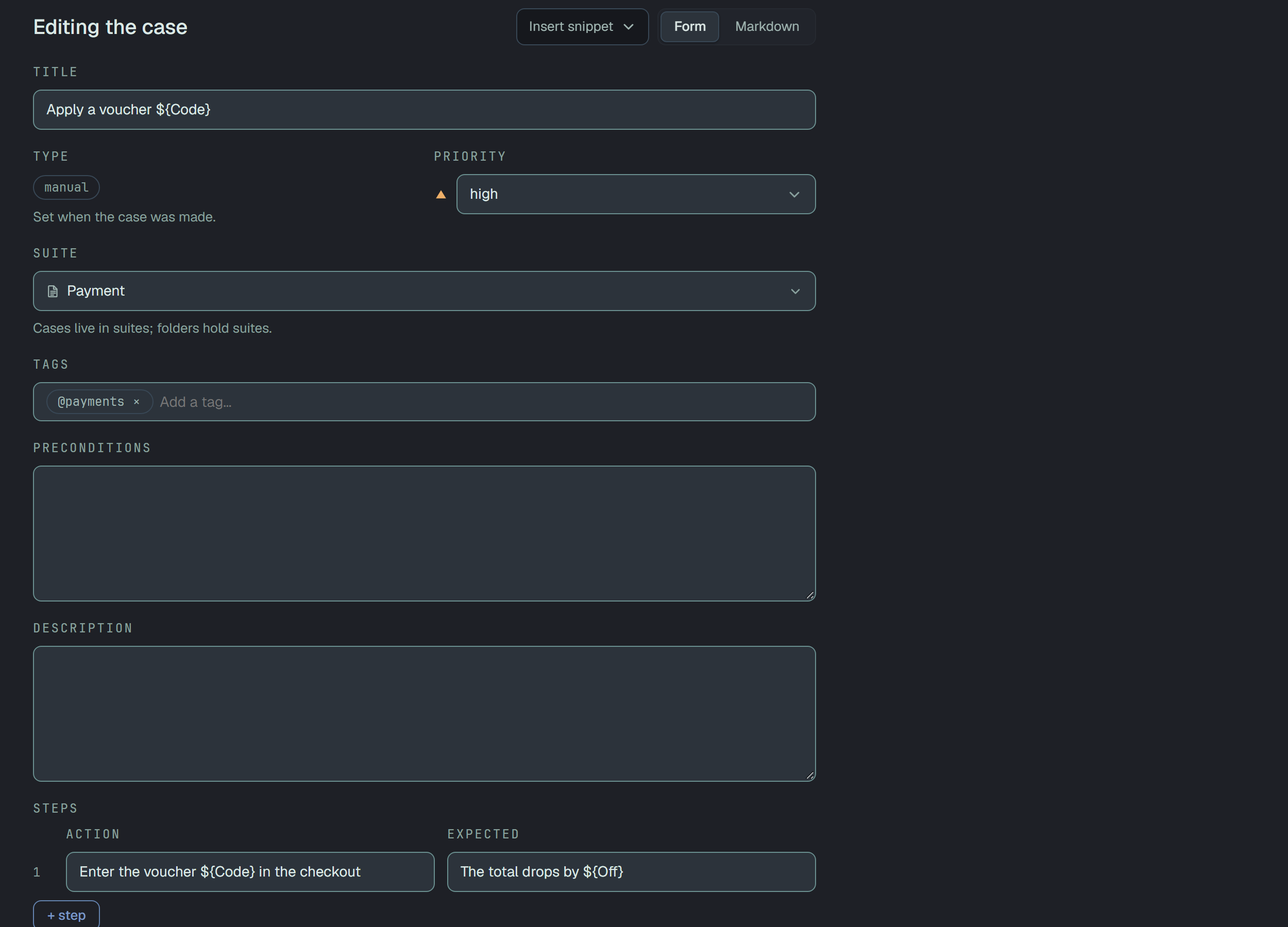Image resolution: width=1288 pixels, height=927 pixels.
Task: Click the Description resize handle
Action: click(x=810, y=775)
